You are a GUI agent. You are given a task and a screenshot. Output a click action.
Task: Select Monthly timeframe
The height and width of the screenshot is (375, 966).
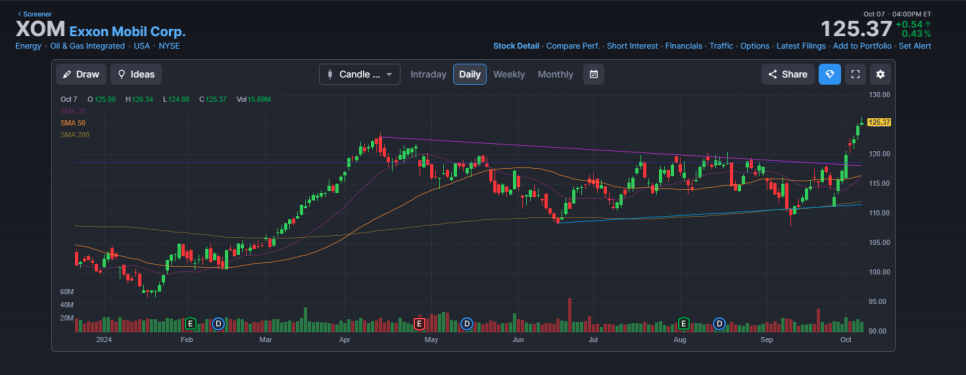coord(555,75)
